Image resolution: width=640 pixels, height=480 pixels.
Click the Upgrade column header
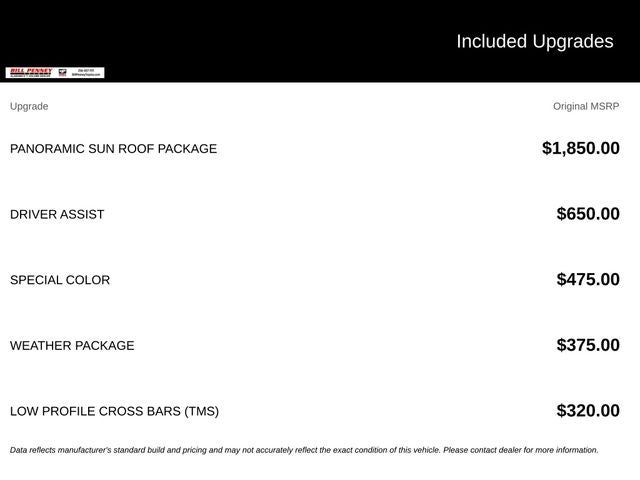pyautogui.click(x=29, y=106)
